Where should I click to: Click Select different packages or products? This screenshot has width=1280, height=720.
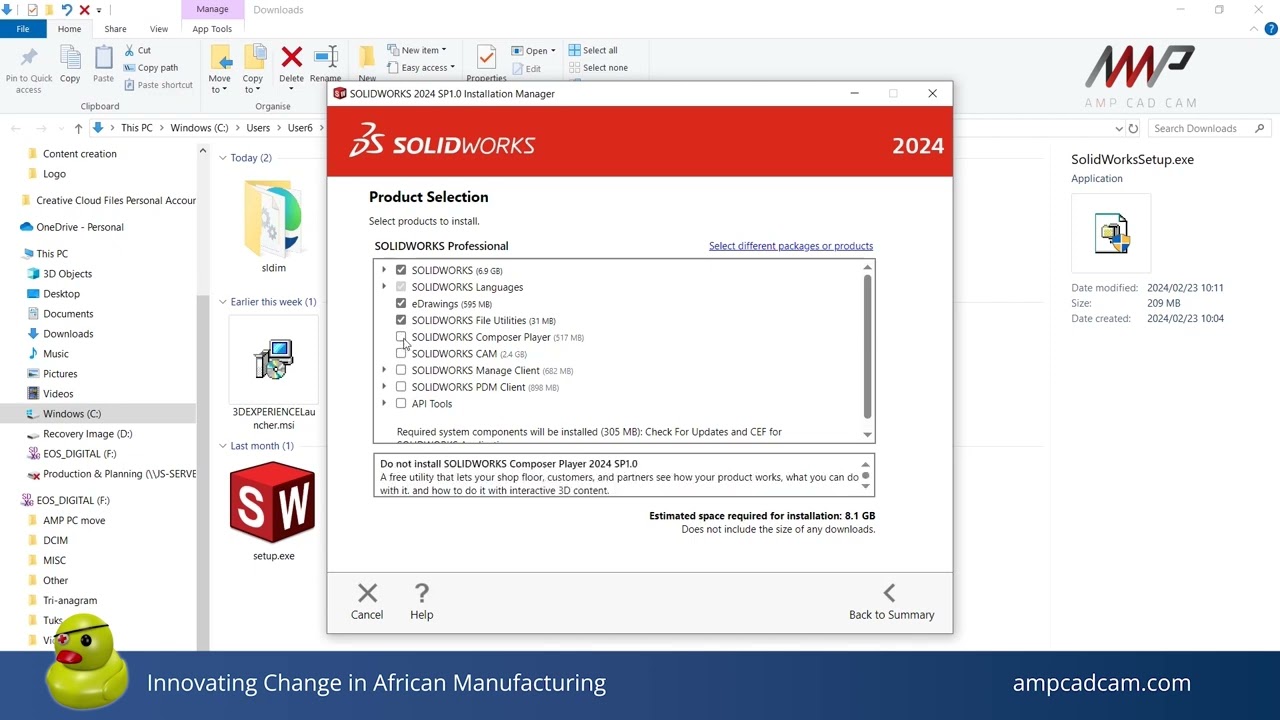click(791, 246)
